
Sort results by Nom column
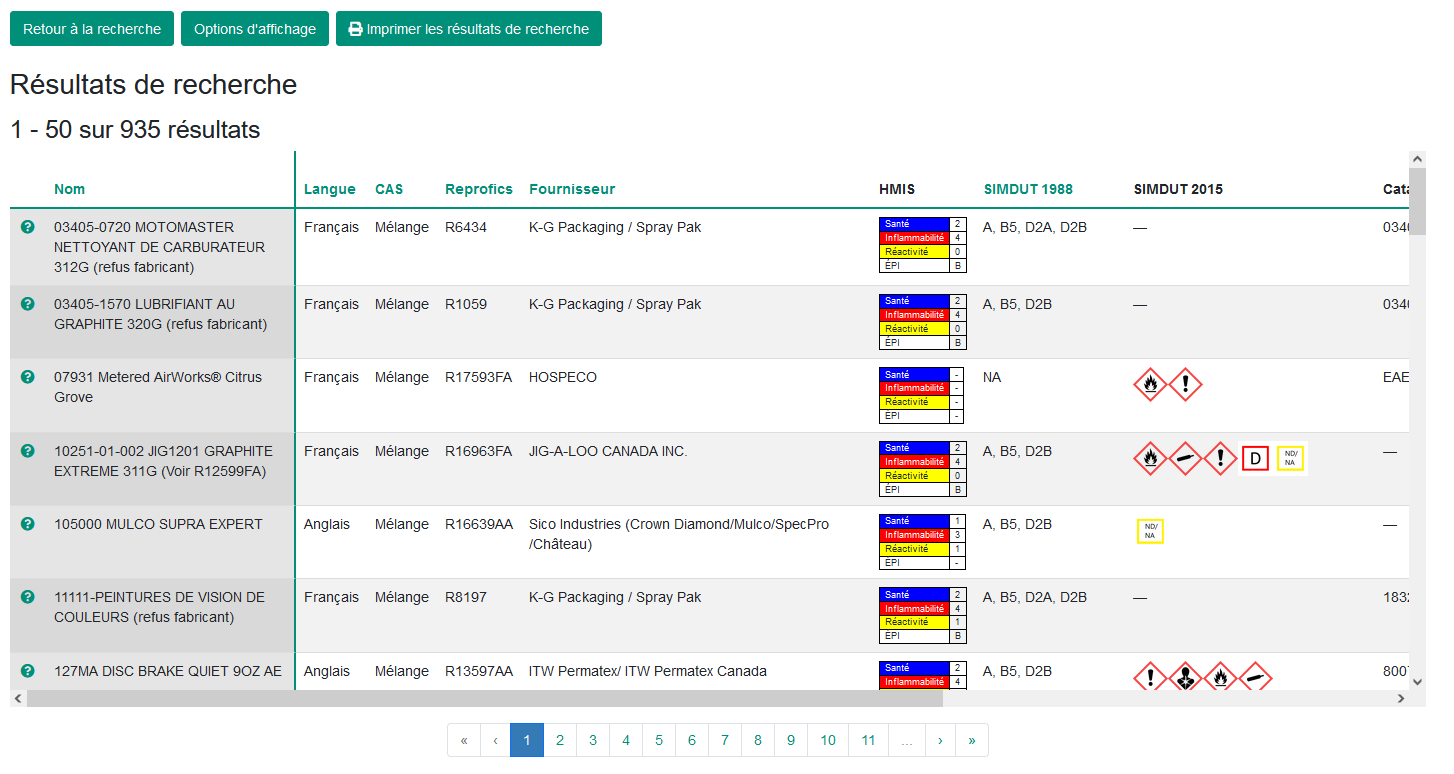tap(70, 189)
